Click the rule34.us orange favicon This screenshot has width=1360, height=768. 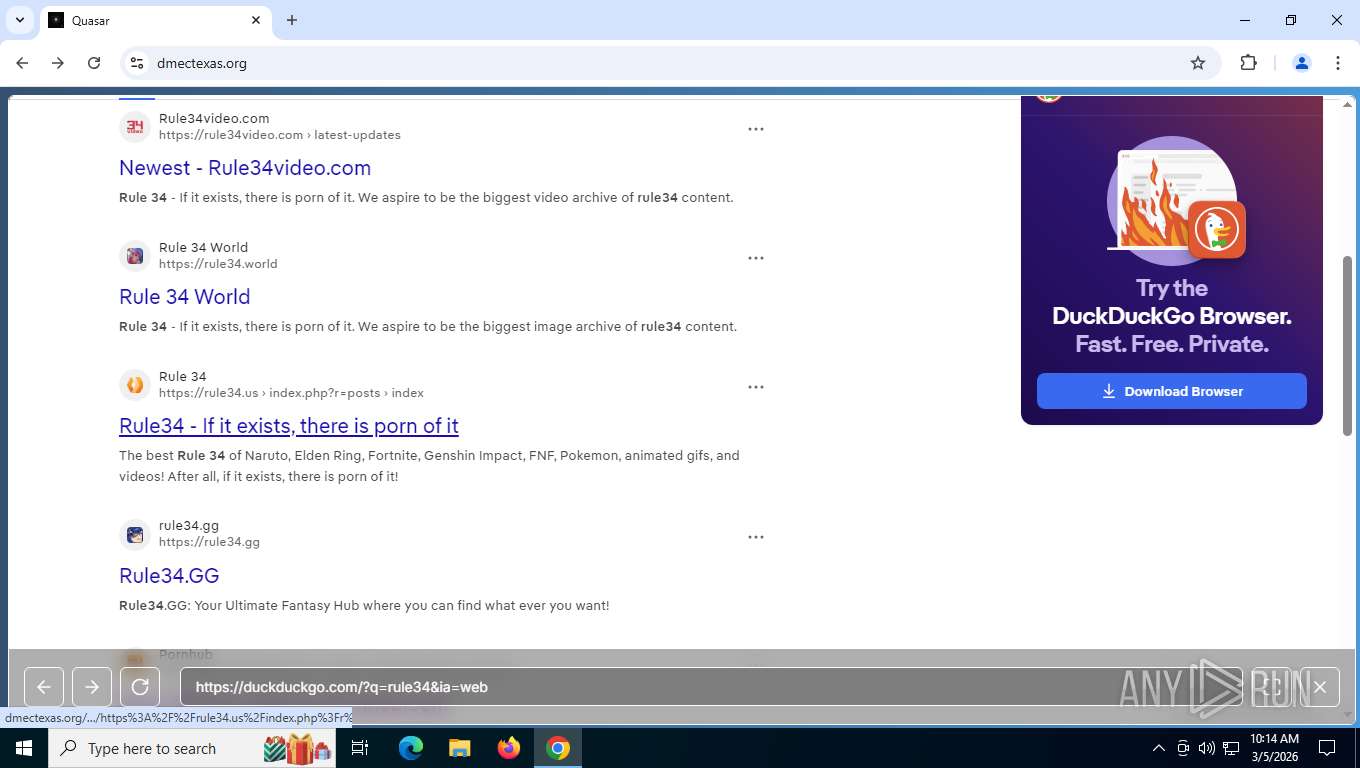click(135, 384)
